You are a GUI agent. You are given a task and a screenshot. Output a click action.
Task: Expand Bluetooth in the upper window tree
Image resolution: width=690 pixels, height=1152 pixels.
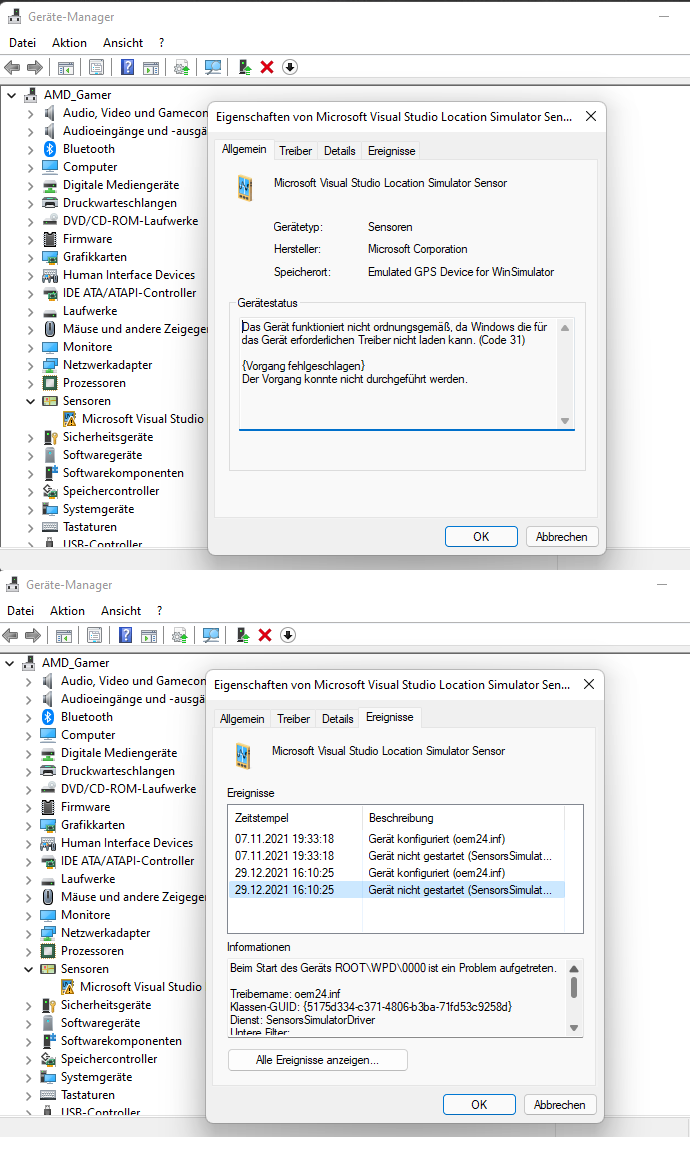(30, 149)
